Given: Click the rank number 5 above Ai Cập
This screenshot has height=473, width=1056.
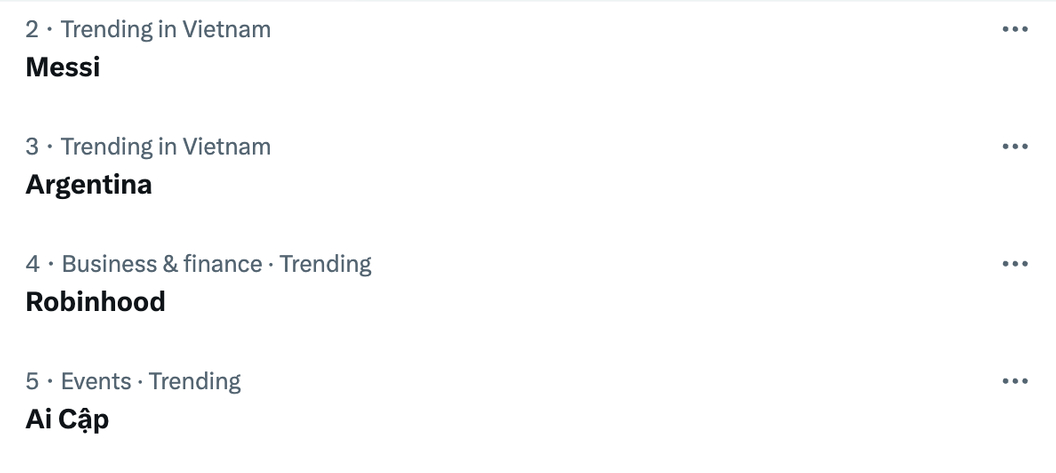Looking at the screenshot, I should [x=32, y=381].
